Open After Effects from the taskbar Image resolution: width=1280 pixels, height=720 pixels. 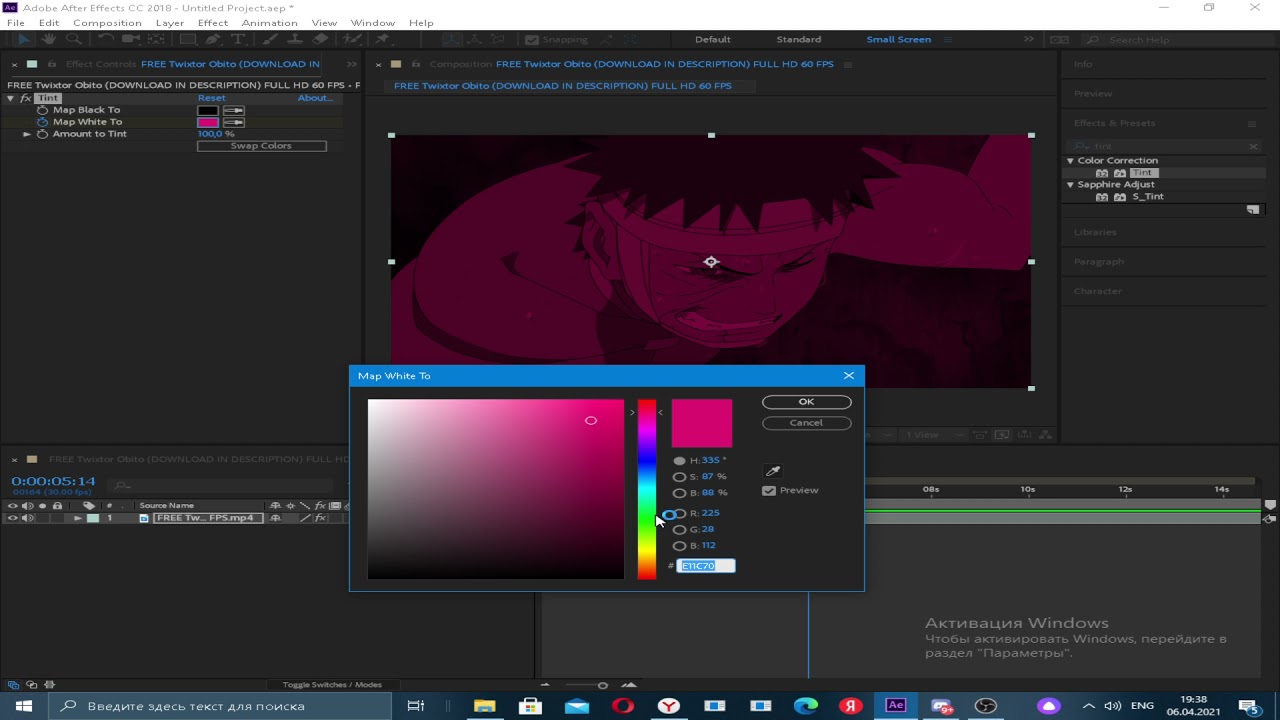[x=895, y=705]
